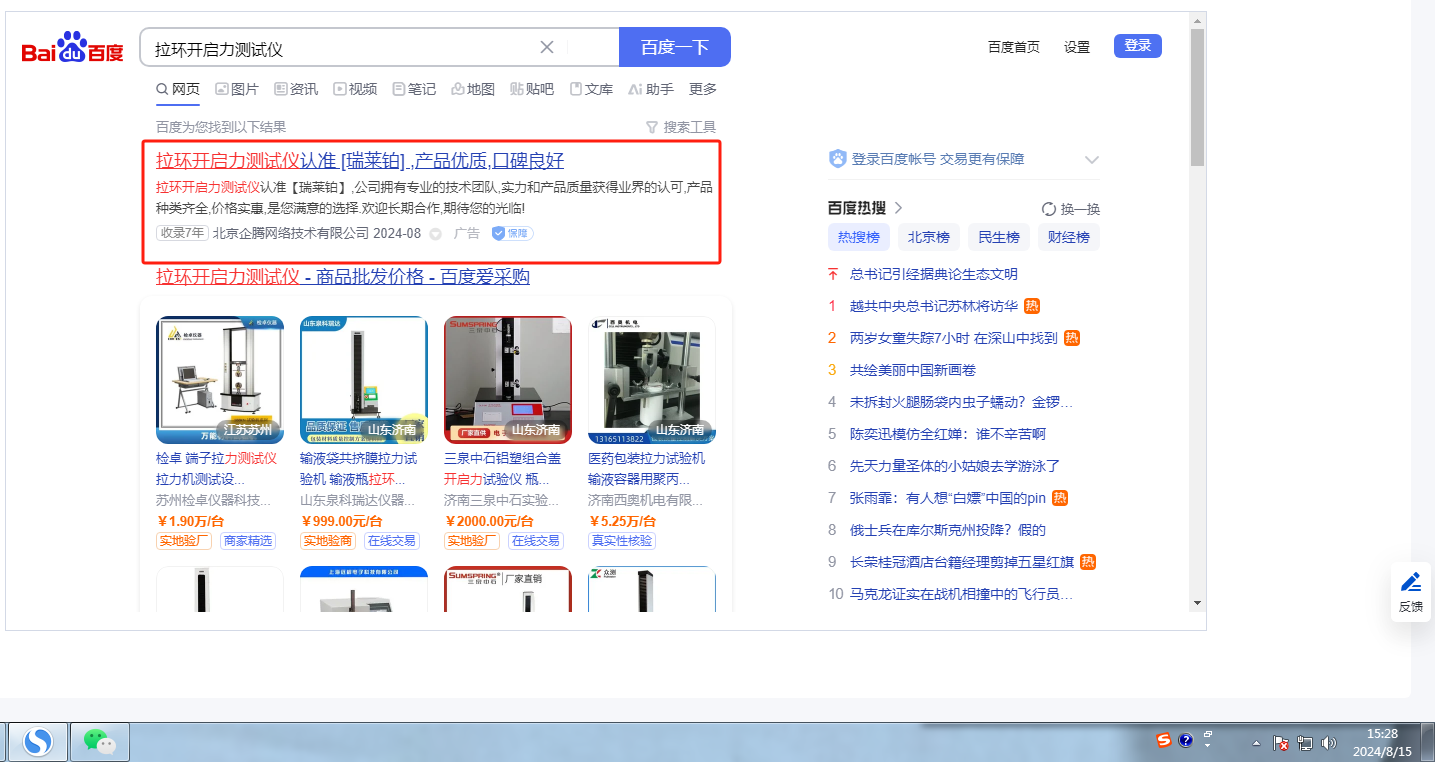Screen dimensions: 1435x762
Task: Open WeChat from the taskbar
Action: [x=99, y=741]
